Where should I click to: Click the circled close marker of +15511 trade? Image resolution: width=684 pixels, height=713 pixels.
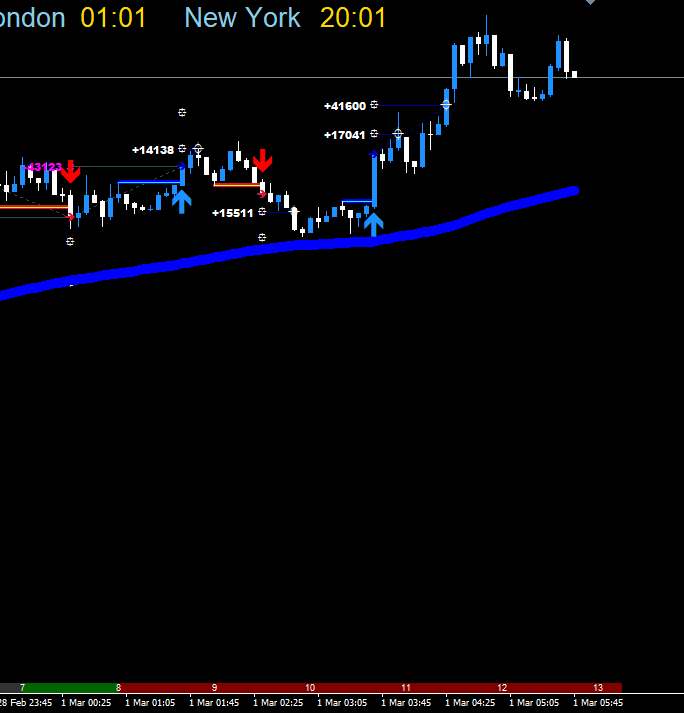[x=294, y=211]
